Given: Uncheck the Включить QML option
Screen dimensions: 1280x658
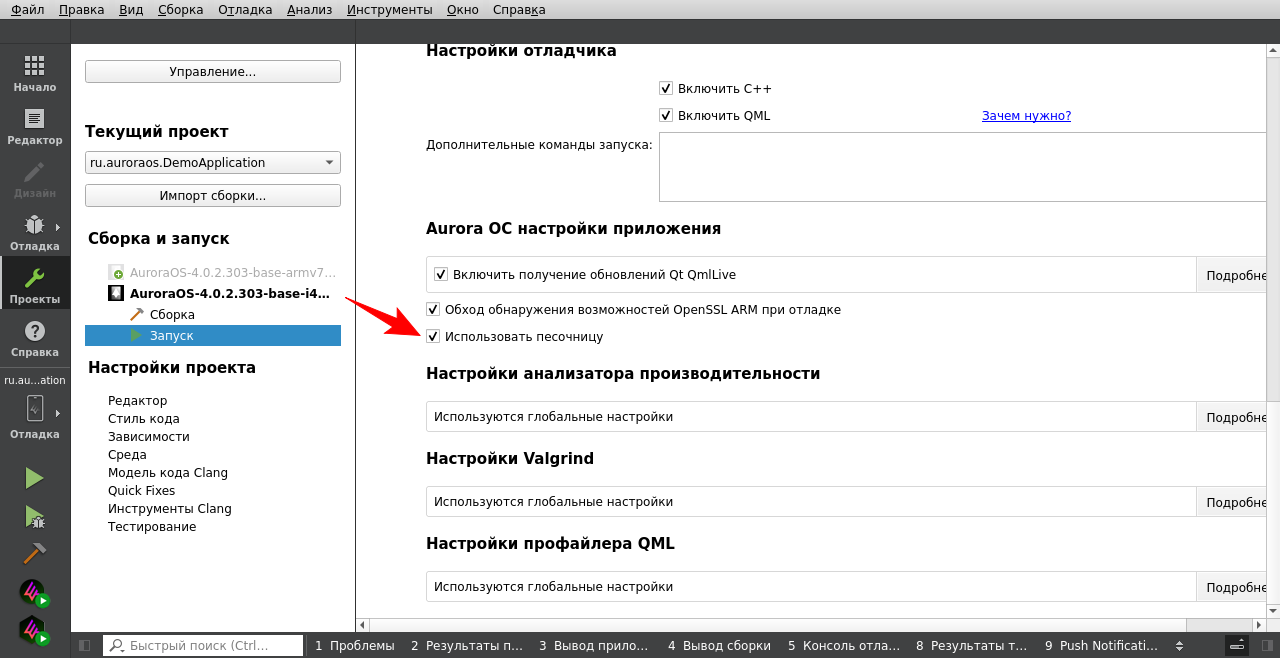Looking at the screenshot, I should click(x=666, y=115).
